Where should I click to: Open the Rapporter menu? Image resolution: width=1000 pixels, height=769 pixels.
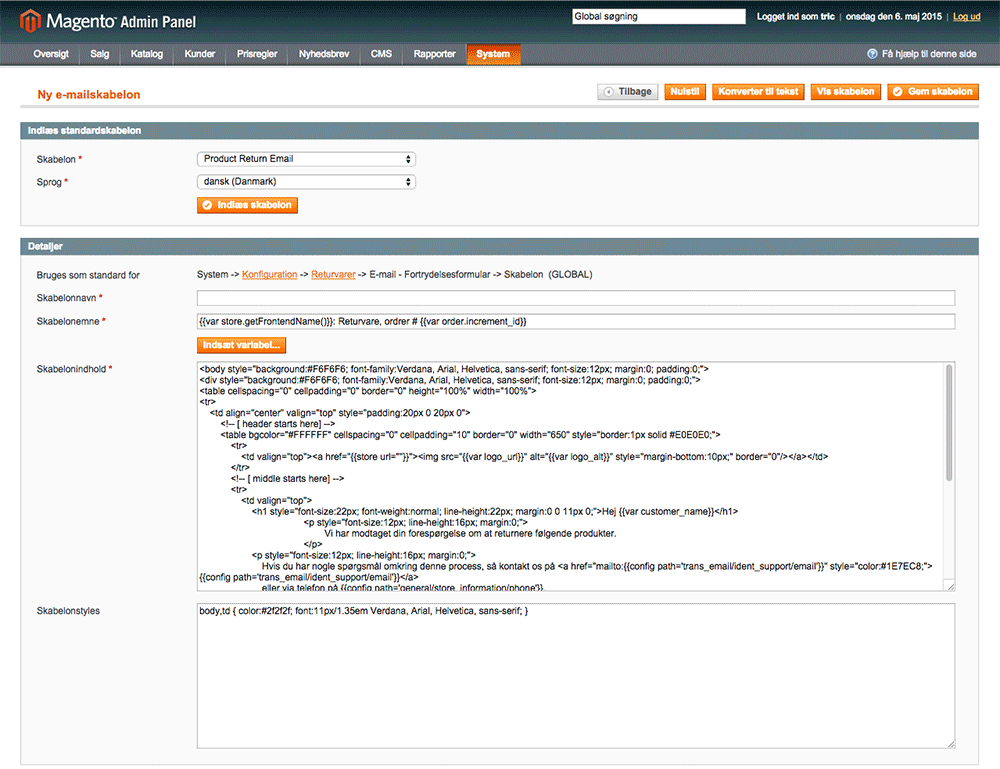click(x=435, y=54)
